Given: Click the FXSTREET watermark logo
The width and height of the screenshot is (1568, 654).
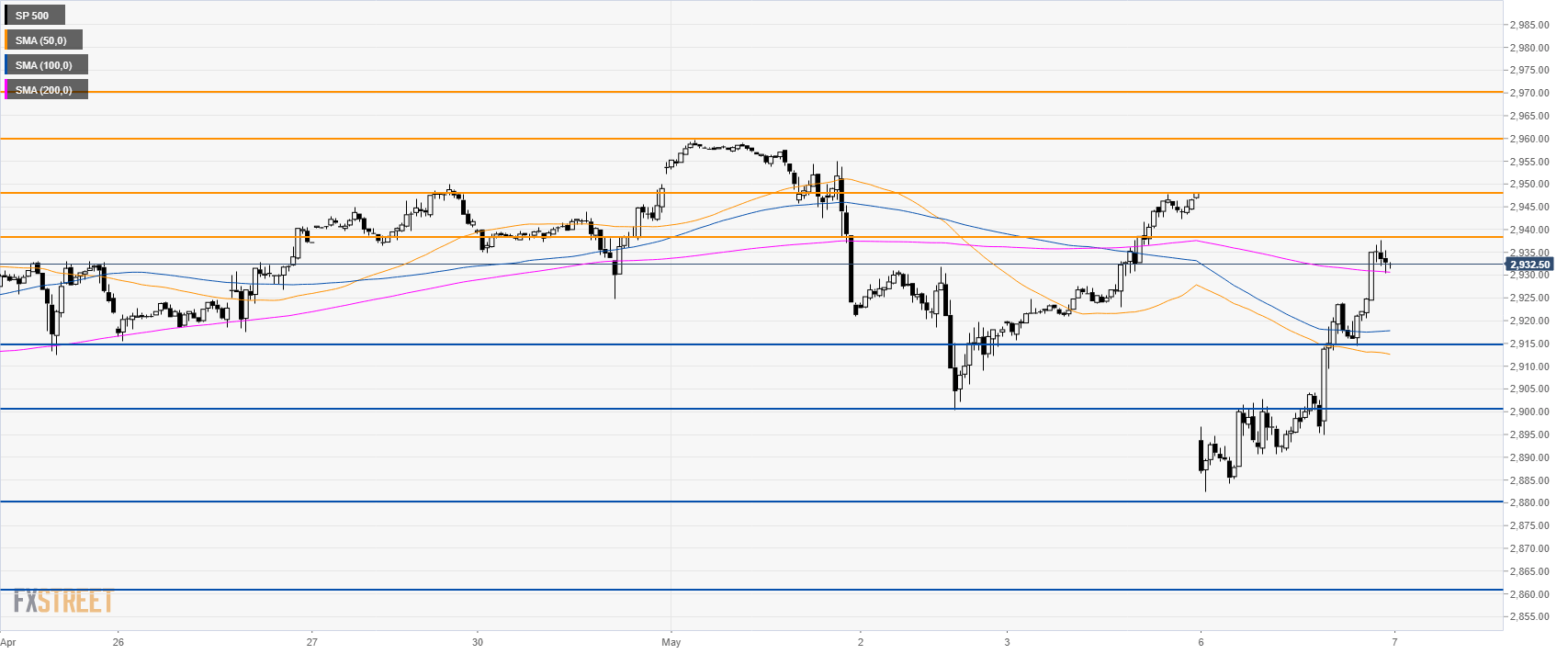Looking at the screenshot, I should [x=62, y=602].
